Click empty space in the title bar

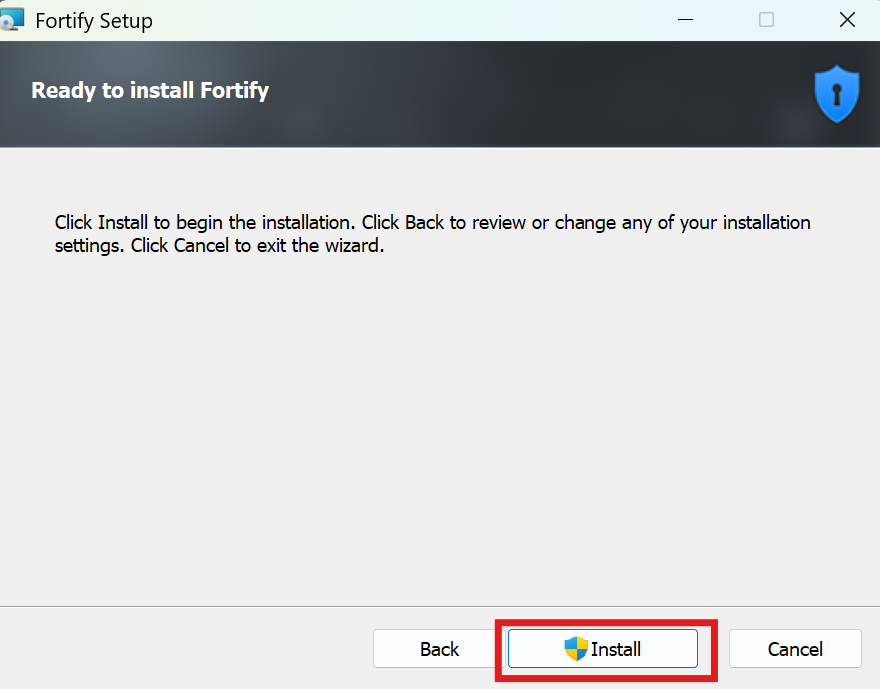pyautogui.click(x=400, y=20)
